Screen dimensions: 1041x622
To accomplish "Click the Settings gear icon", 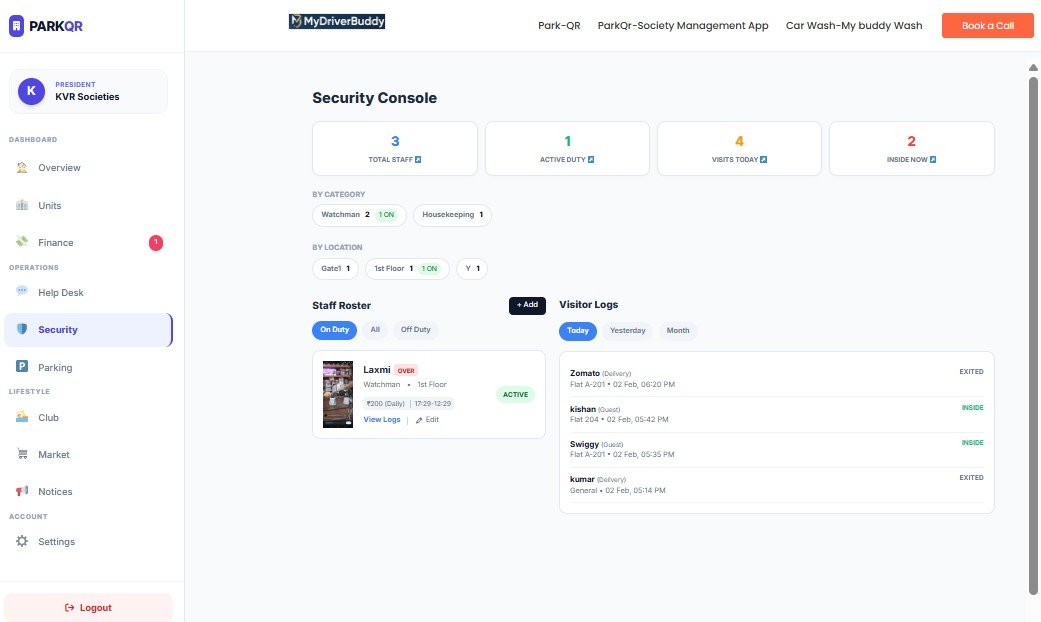I will pyautogui.click(x=22, y=541).
